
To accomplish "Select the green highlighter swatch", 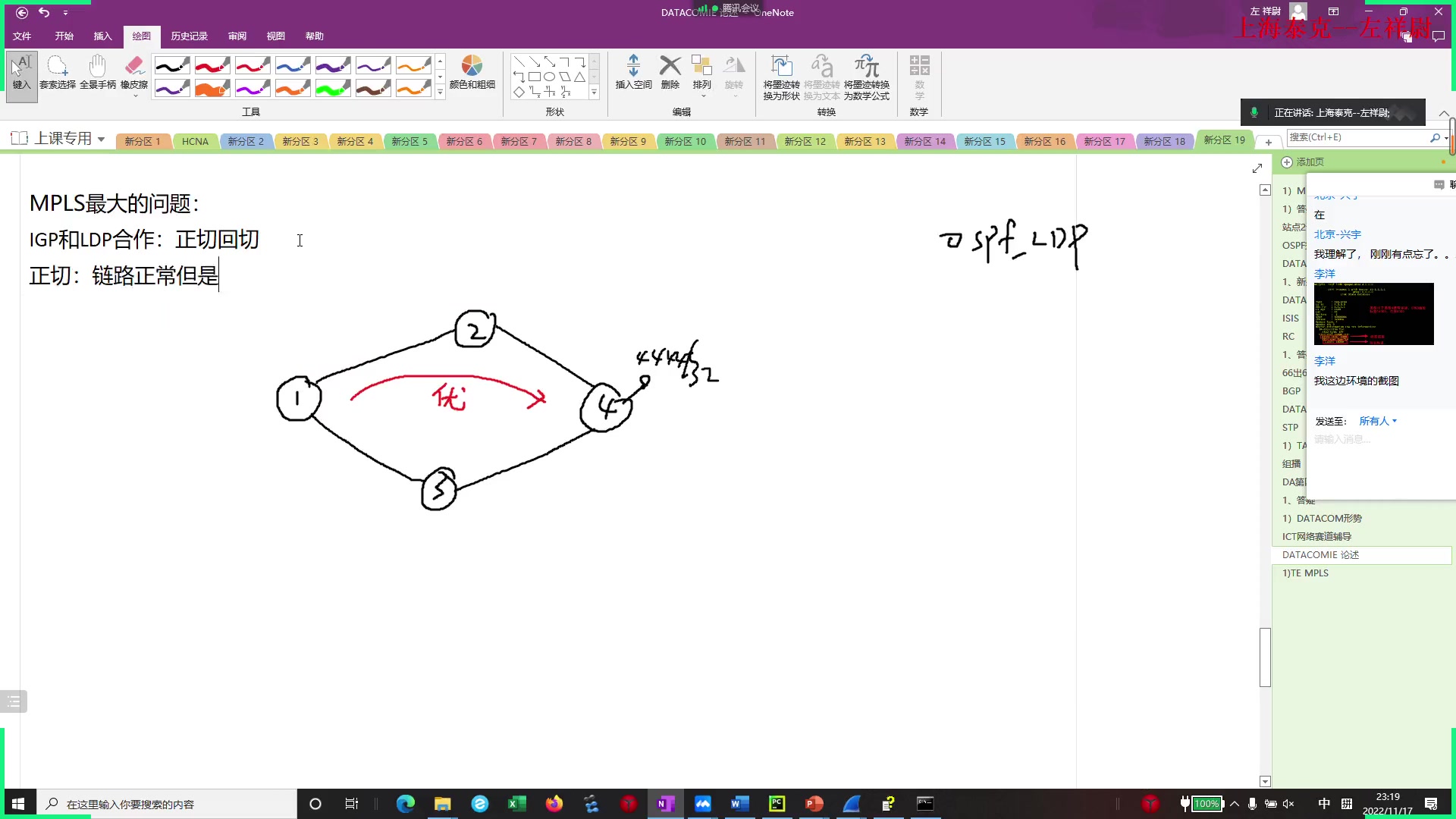I will (x=333, y=89).
